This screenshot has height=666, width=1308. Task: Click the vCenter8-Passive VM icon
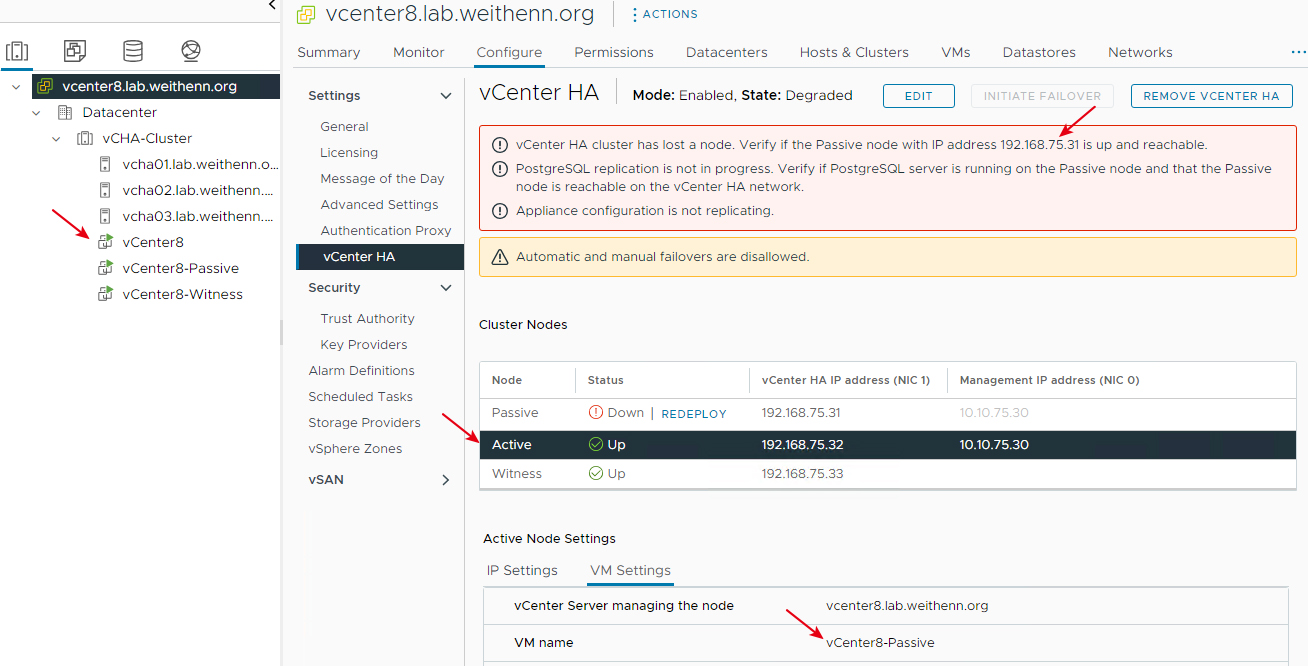[x=105, y=268]
